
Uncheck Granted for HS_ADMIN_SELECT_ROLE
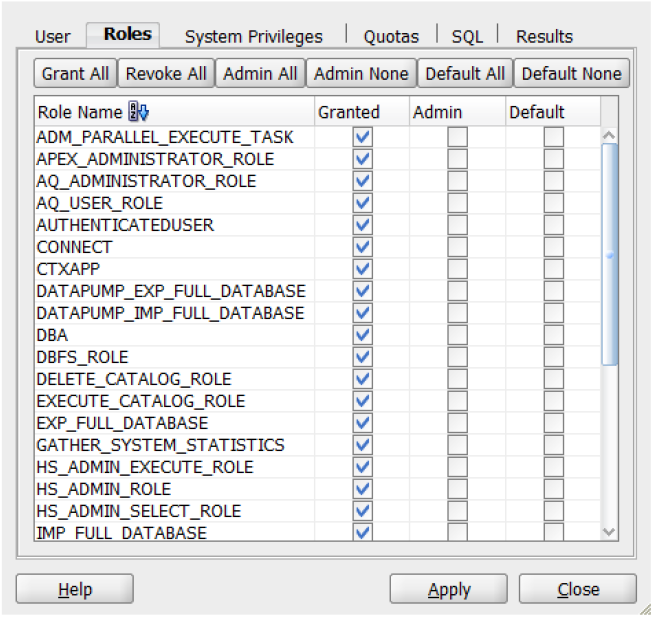coord(362,511)
